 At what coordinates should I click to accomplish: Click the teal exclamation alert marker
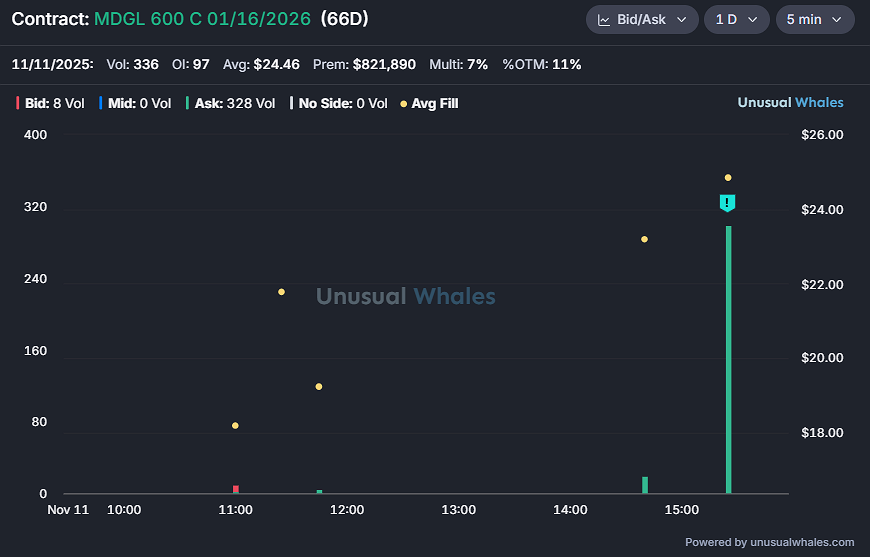(727, 203)
